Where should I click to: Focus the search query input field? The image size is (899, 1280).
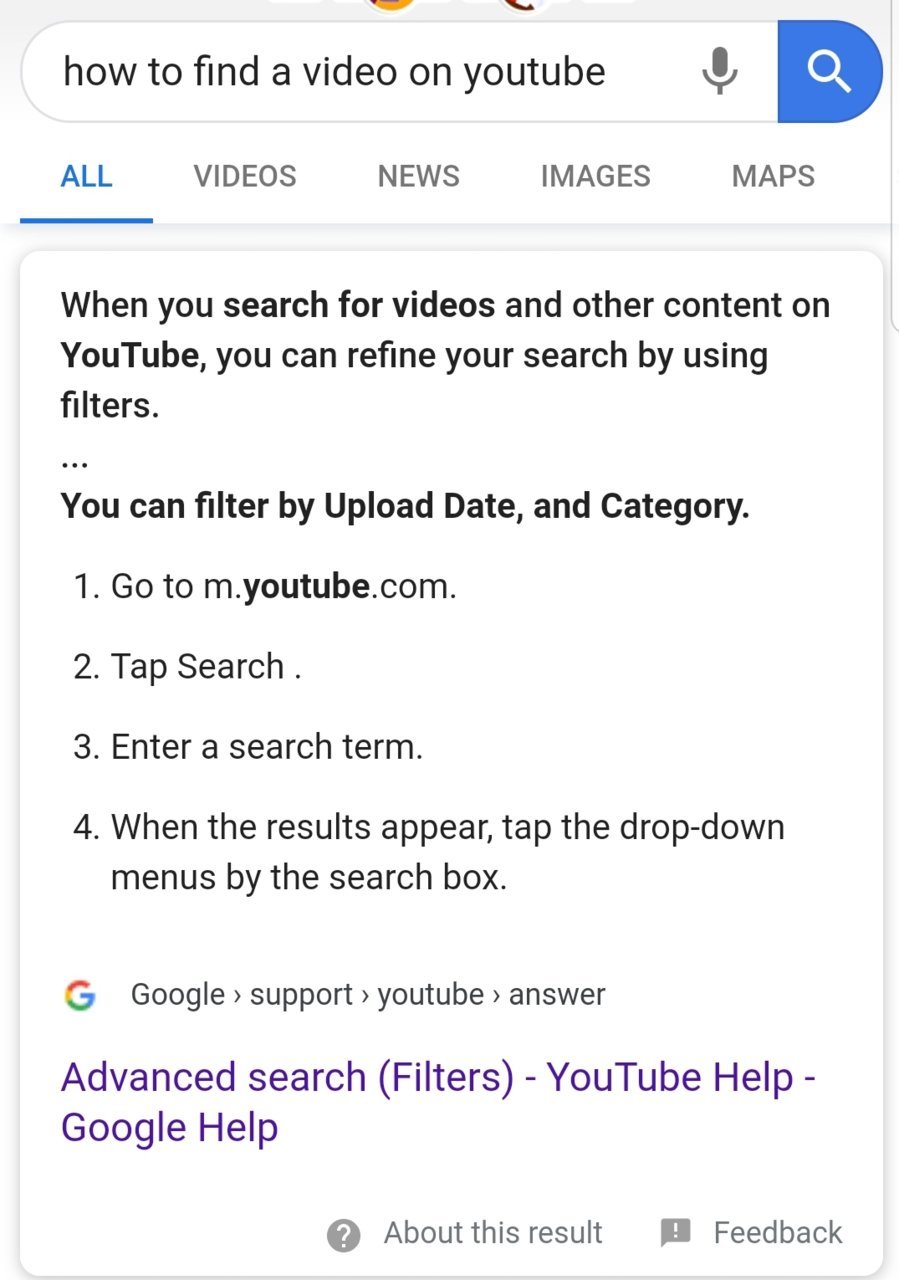pos(360,72)
